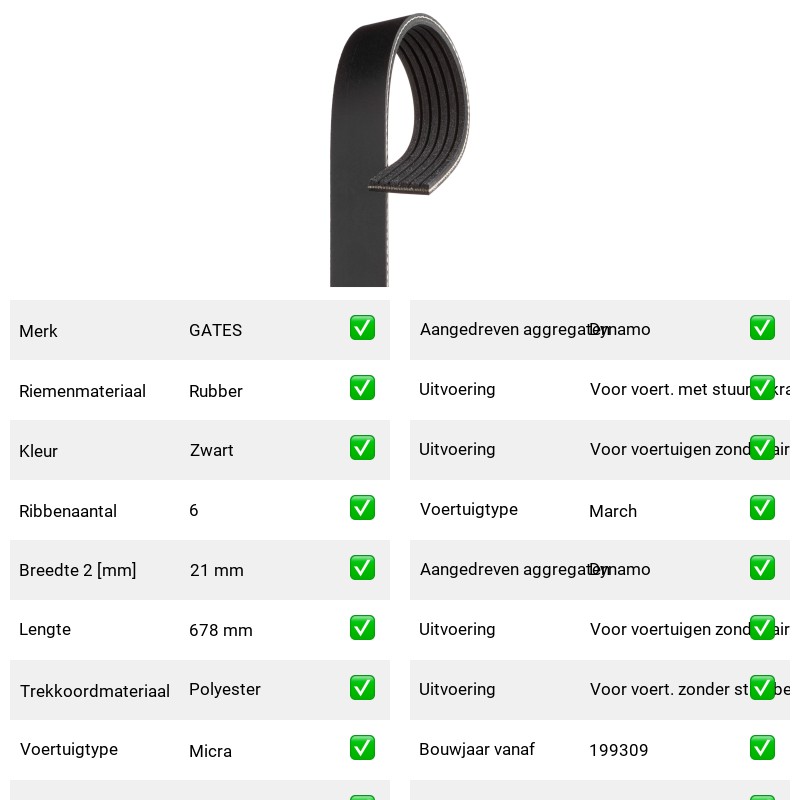
Task: Click the checkmark next to Lengte 678 mm
Action: (x=362, y=628)
